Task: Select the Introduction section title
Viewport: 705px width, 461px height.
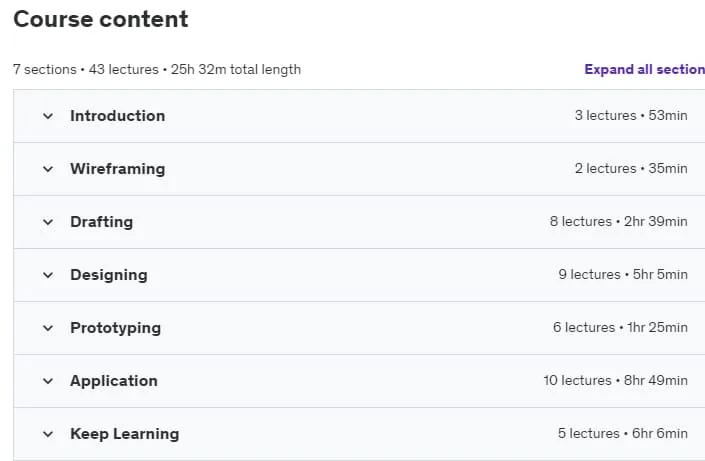Action: tap(118, 116)
